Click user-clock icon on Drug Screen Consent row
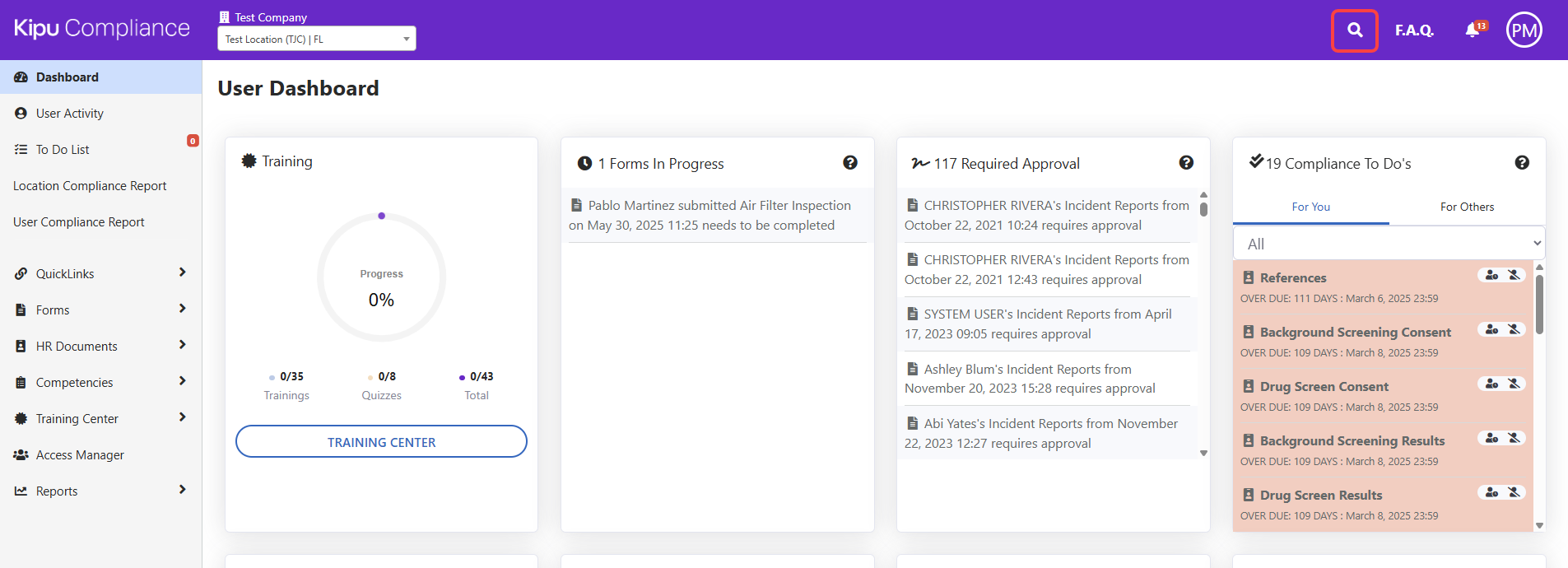Image resolution: width=1568 pixels, height=568 pixels. tap(1491, 384)
